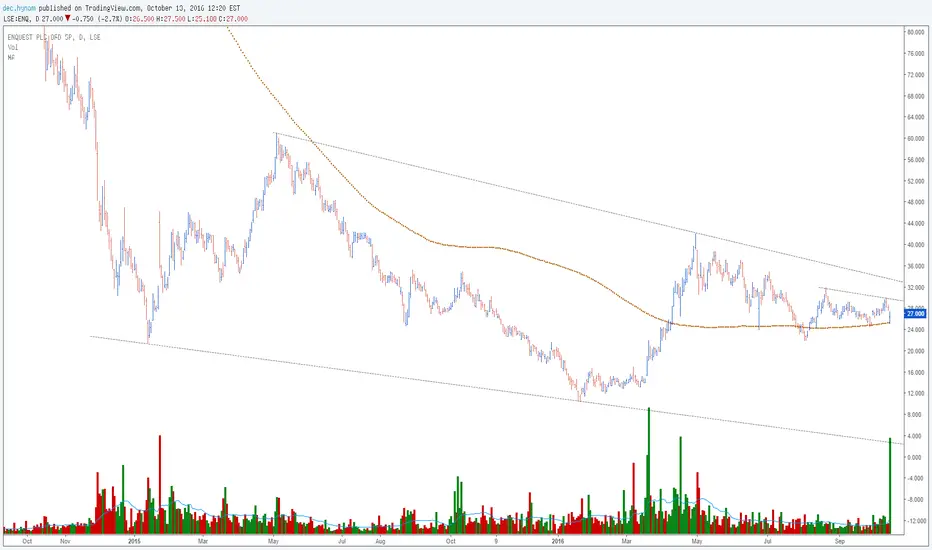The height and width of the screenshot is (550, 932).
Task: Click the negative -12.000 axis label
Action: point(915,521)
